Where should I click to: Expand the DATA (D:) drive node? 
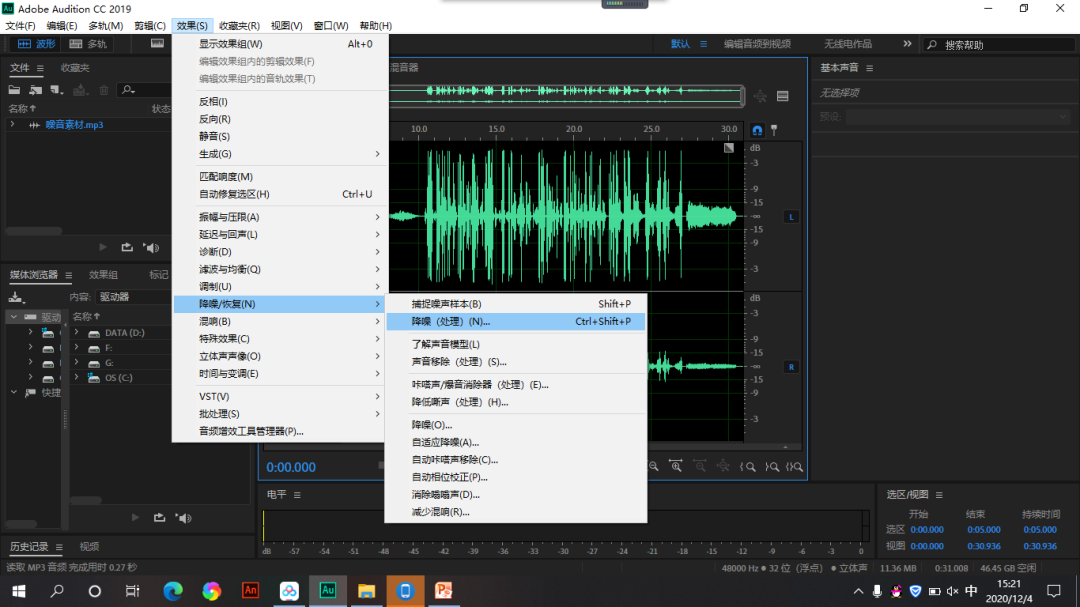tap(76, 333)
